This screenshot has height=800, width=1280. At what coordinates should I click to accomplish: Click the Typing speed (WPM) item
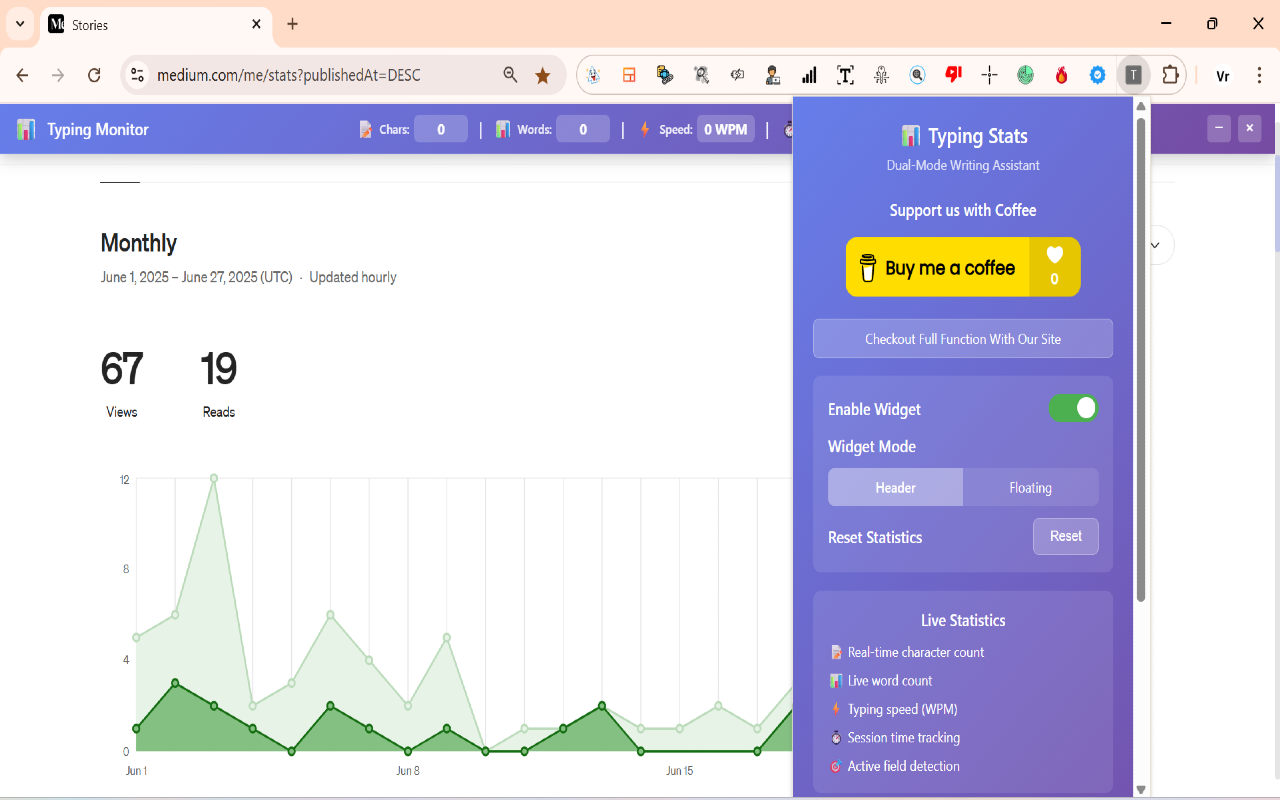[x=894, y=709]
